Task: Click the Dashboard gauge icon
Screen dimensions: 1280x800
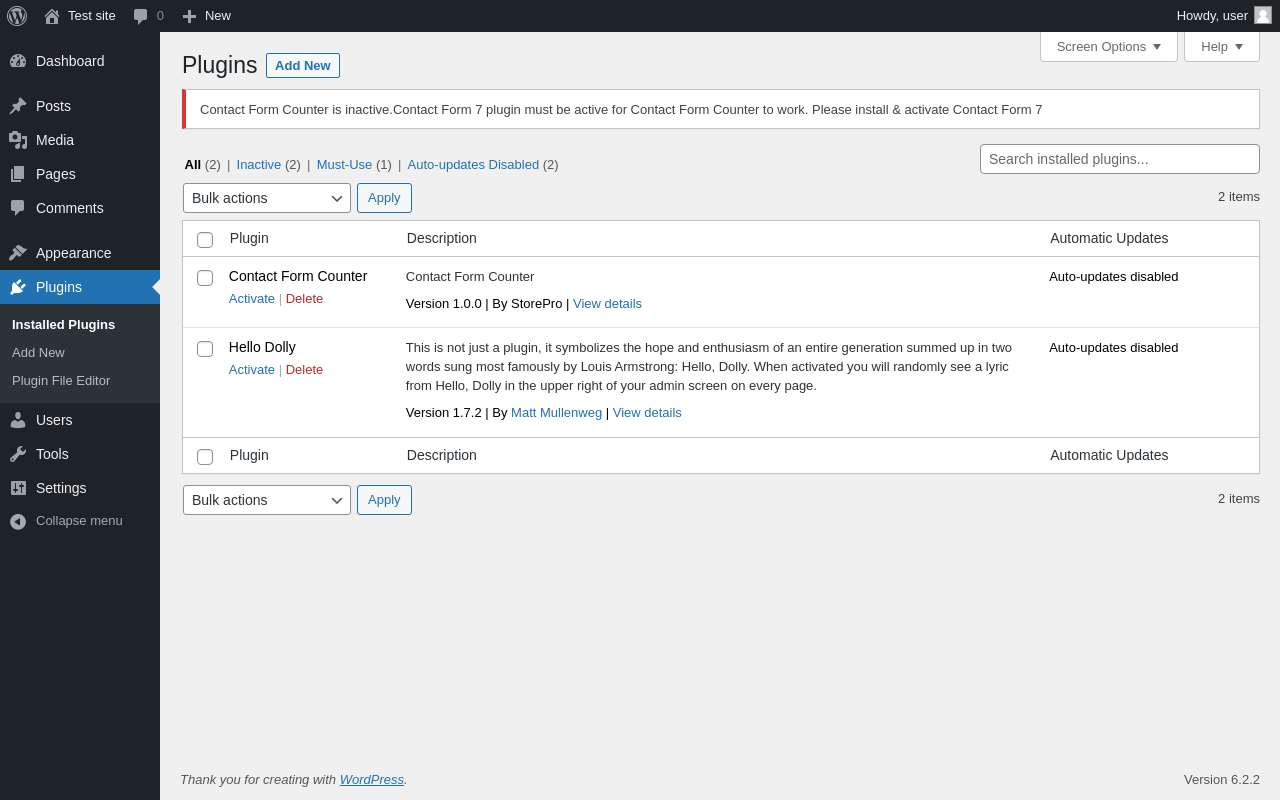Action: click(18, 61)
